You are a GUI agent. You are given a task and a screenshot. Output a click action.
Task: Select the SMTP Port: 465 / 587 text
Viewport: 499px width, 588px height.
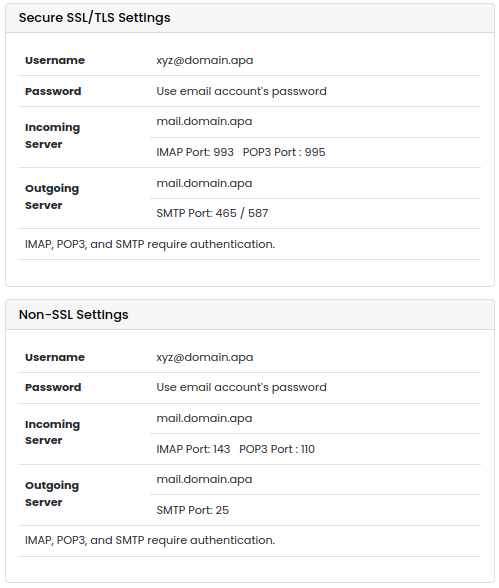(x=212, y=213)
